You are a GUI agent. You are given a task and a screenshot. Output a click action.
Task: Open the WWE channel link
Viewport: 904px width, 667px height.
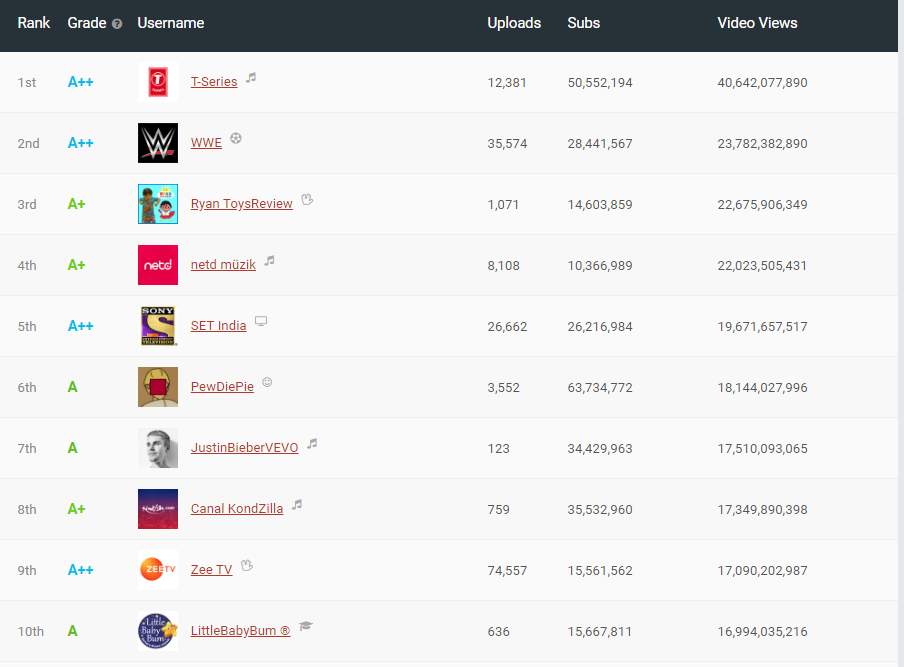point(206,143)
